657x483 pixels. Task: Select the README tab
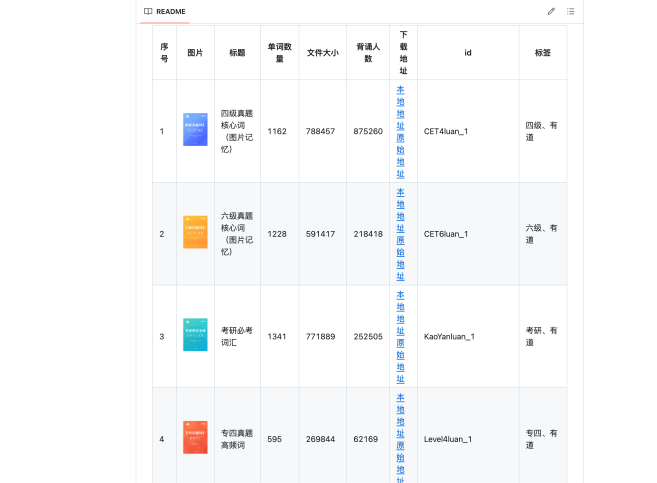point(164,11)
